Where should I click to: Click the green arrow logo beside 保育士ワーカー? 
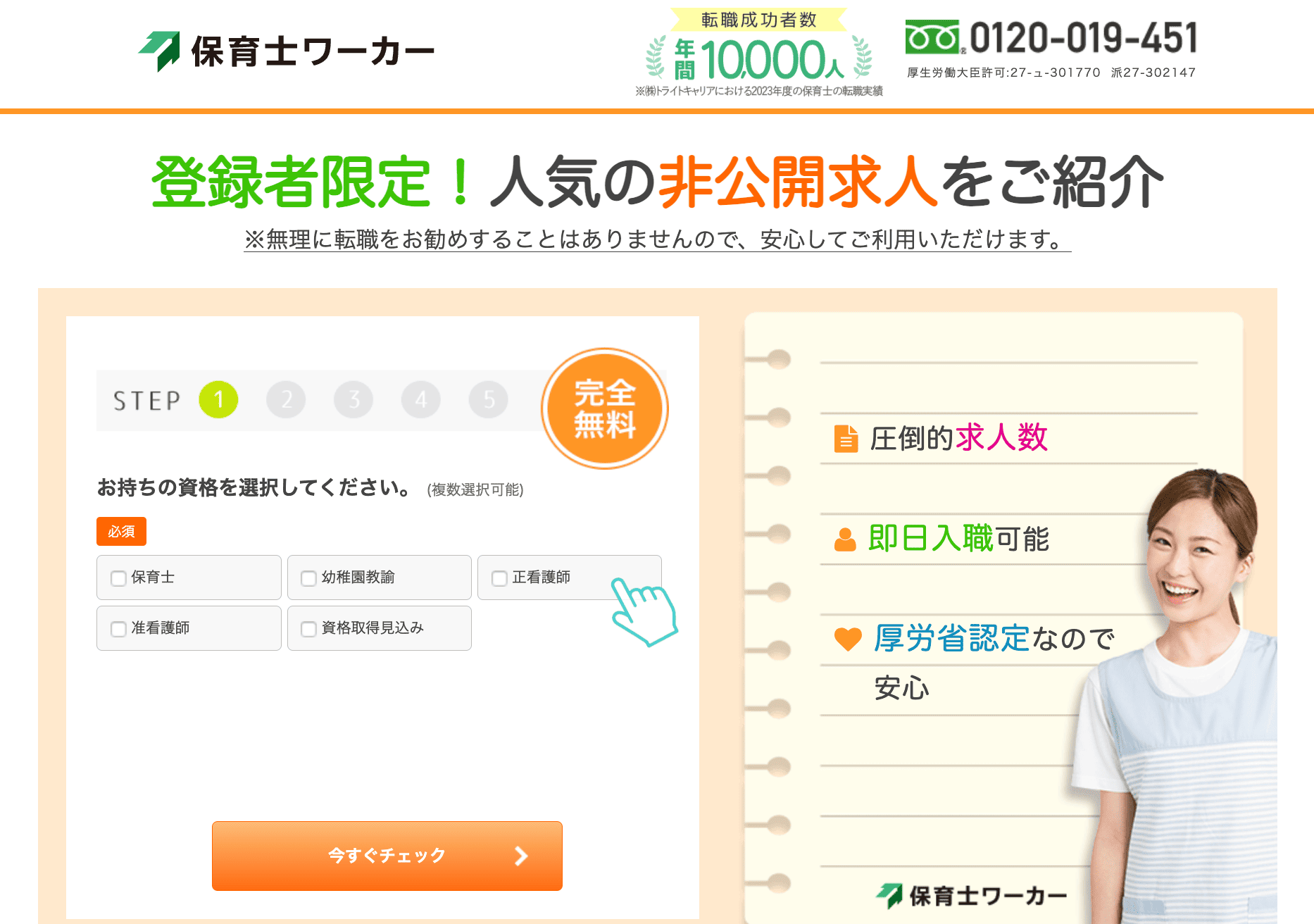click(x=160, y=51)
